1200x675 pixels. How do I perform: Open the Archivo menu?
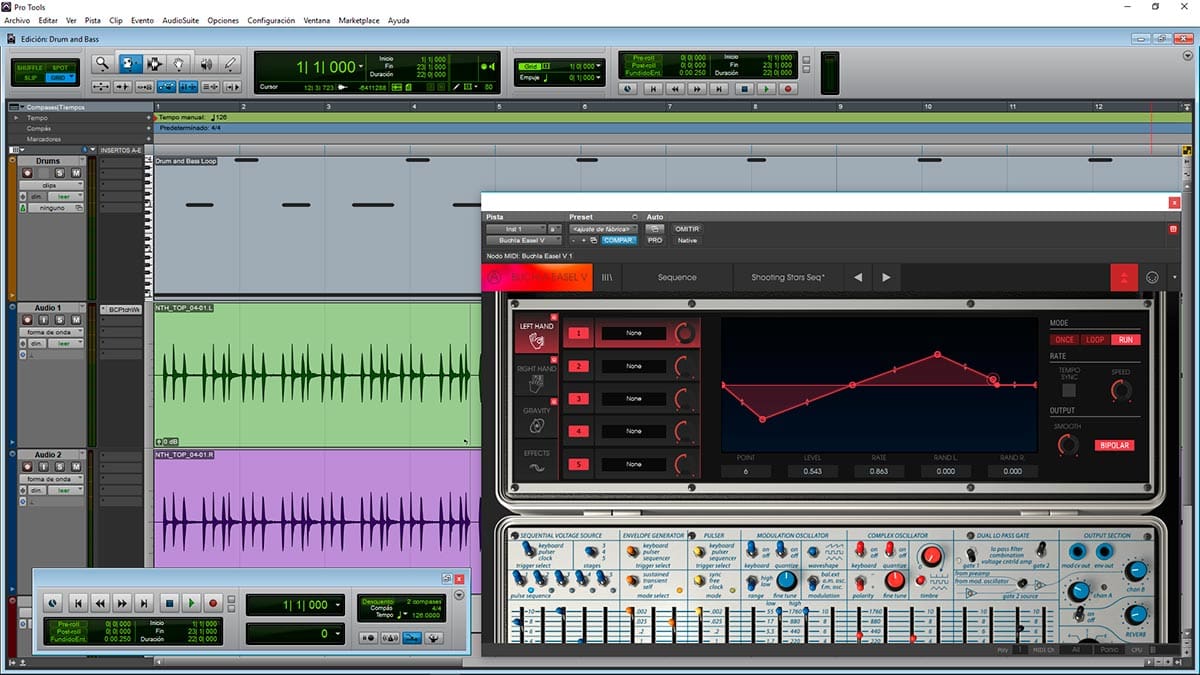17,20
